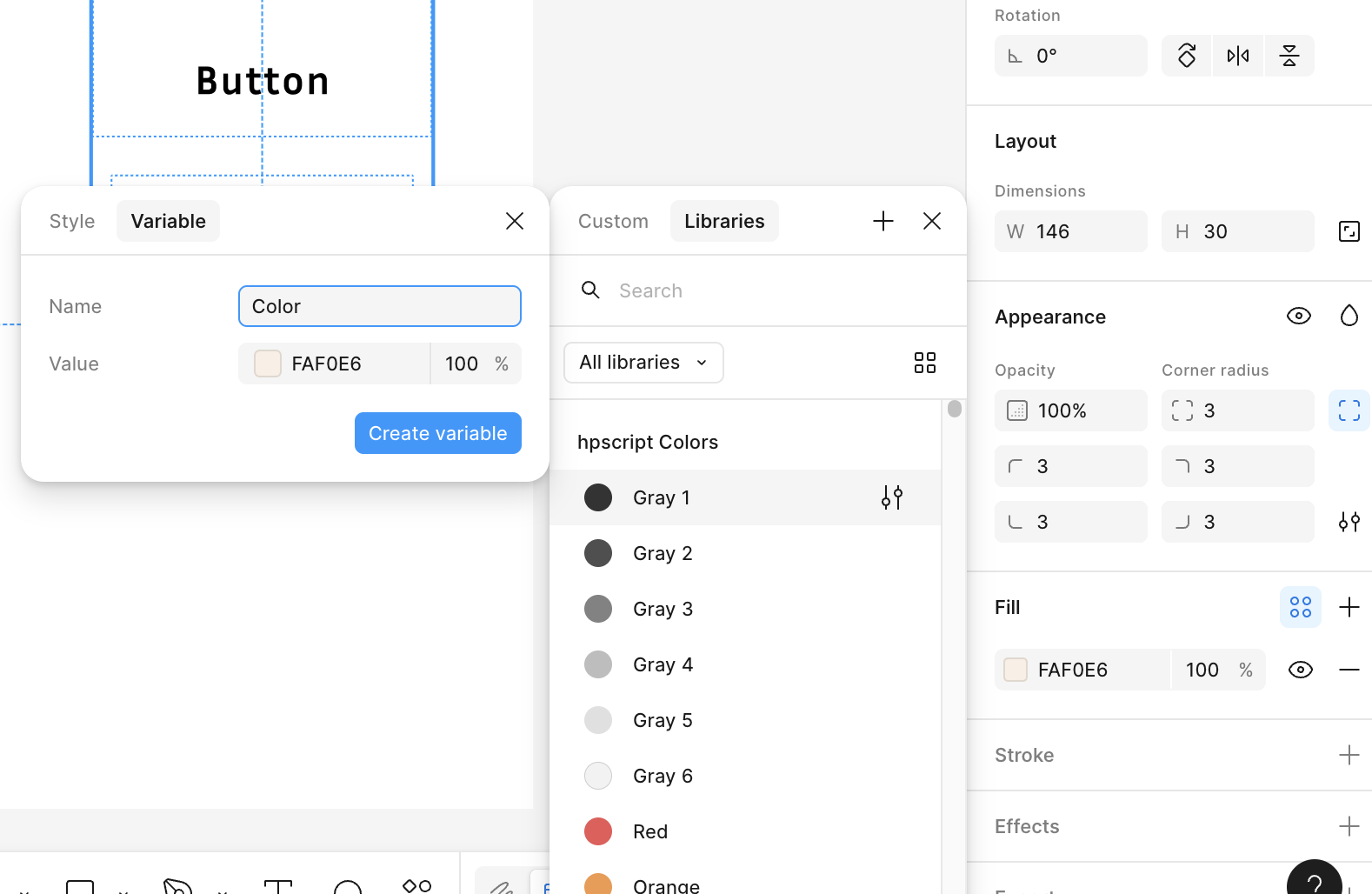Screen dimensions: 1372x894
Task: Open the All libraries dropdown
Action: click(x=643, y=363)
